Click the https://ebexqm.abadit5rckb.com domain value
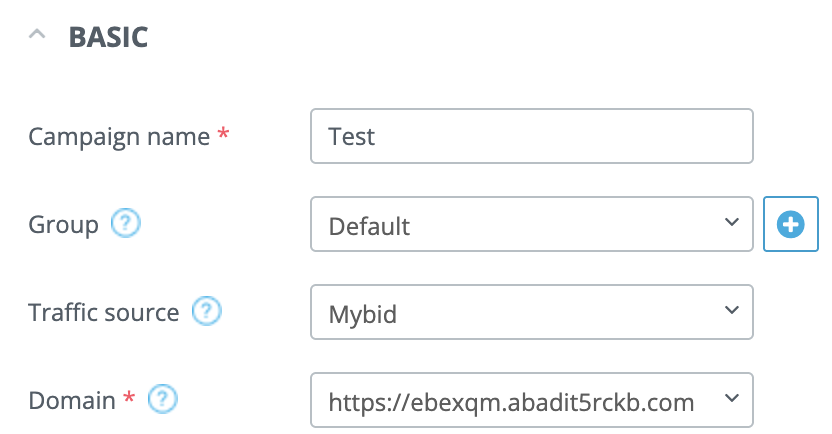 click(x=511, y=402)
